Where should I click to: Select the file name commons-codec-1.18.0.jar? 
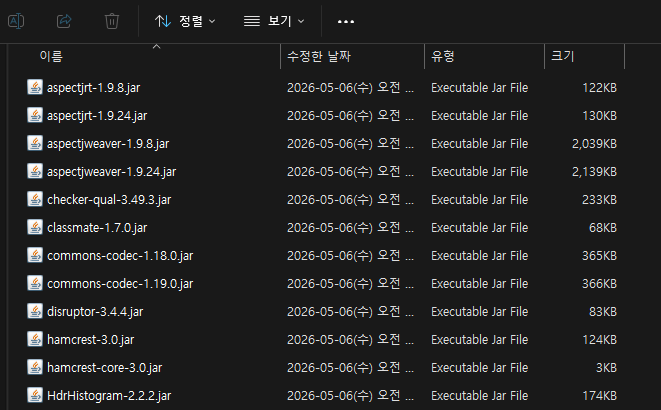120,256
